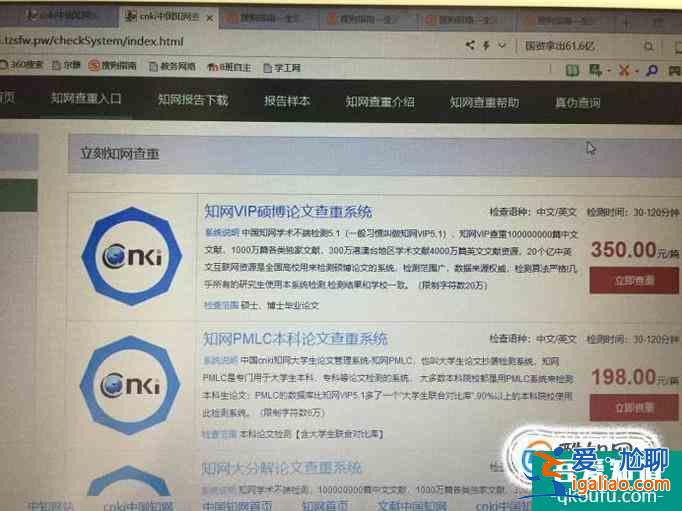Open 知网报告下载 in navigation menu
This screenshot has width=682, height=511.
[x=192, y=100]
